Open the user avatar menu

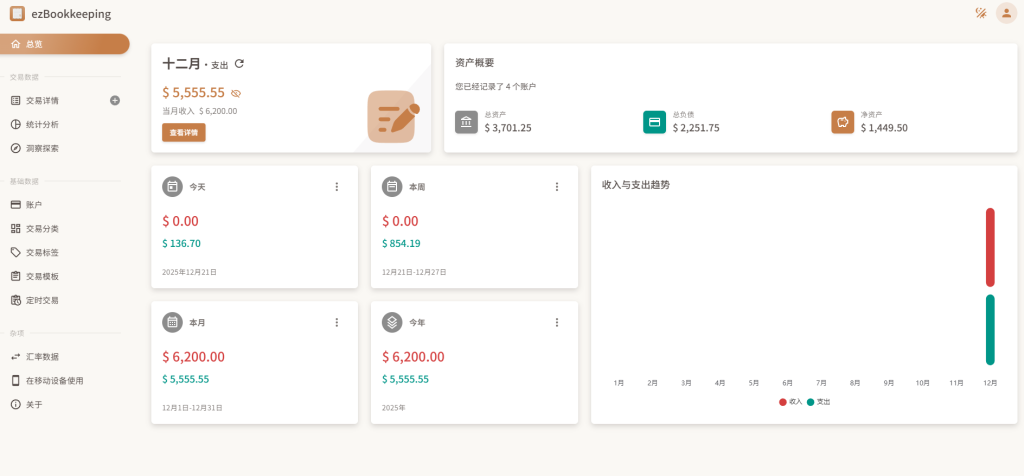point(1005,13)
